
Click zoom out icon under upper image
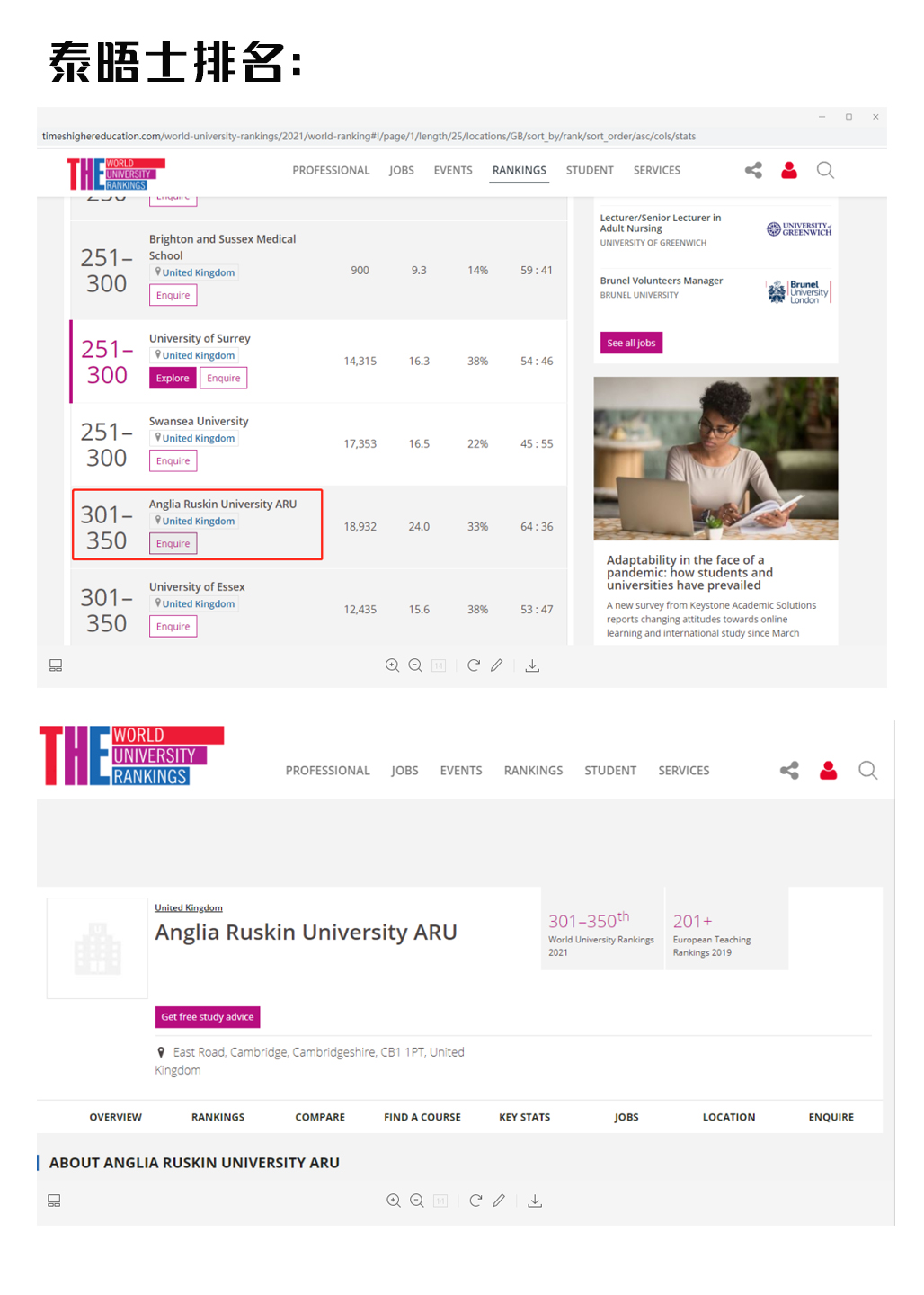coord(415,665)
